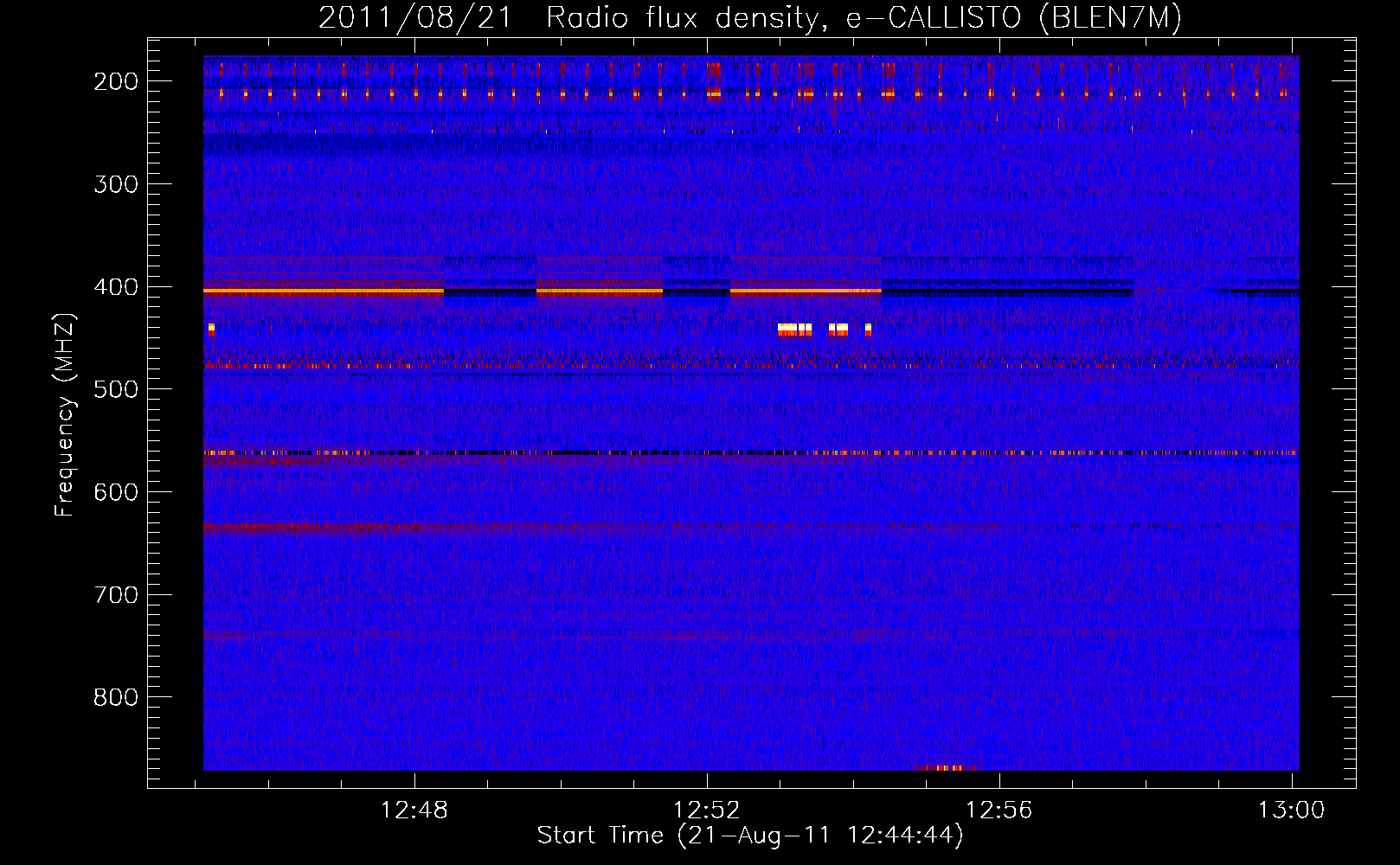Click the 400 frequency tick label

tap(116, 286)
